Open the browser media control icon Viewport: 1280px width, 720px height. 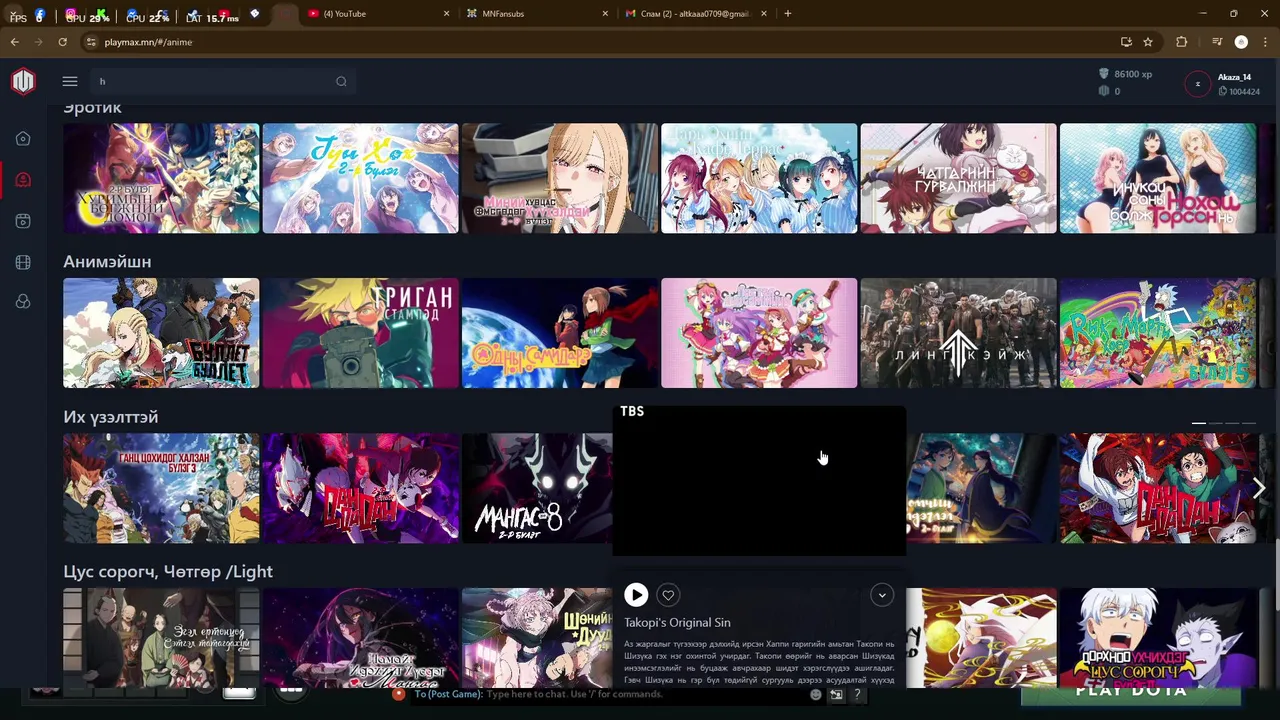pos(1216,42)
